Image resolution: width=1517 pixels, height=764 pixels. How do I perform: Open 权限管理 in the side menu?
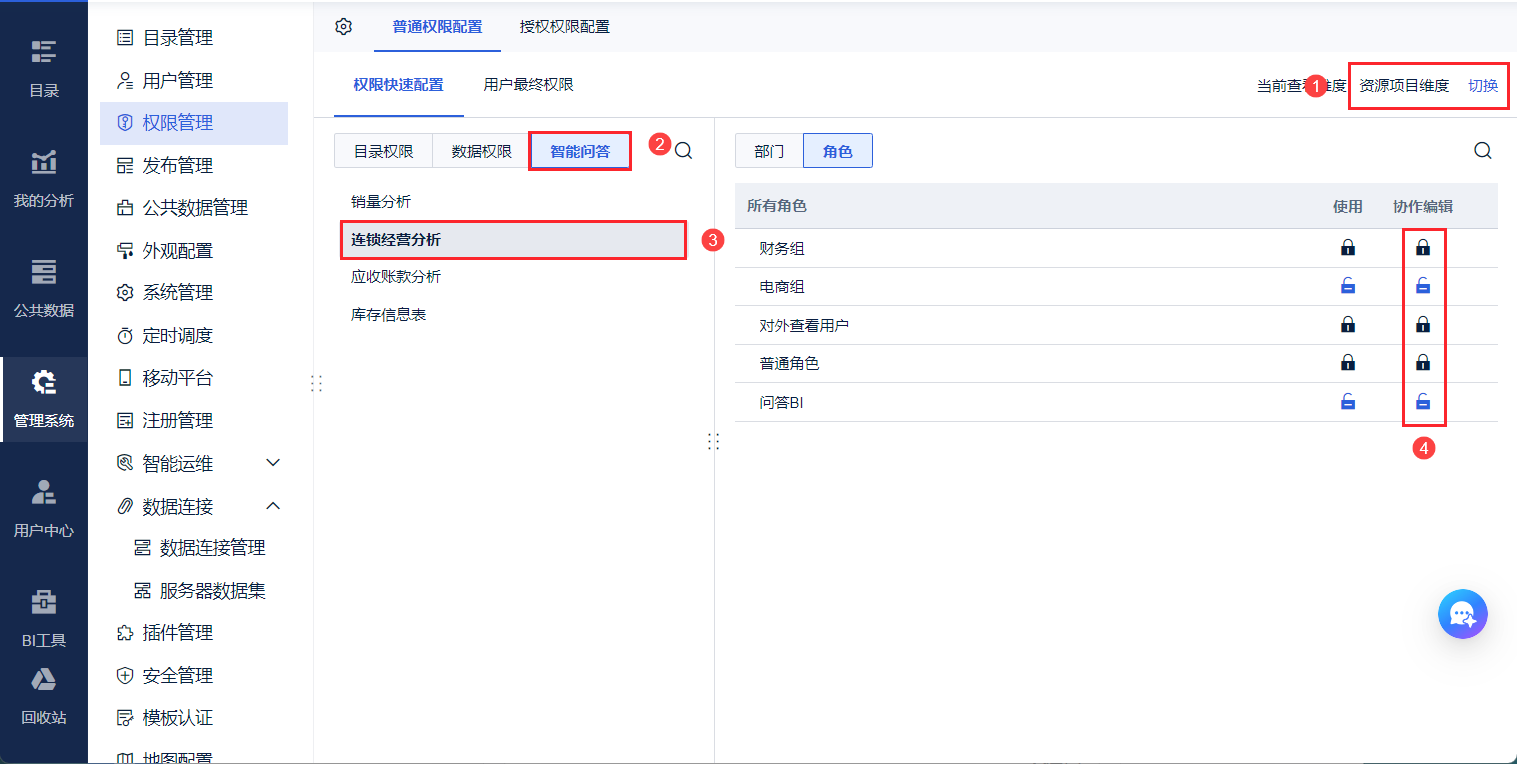(194, 123)
